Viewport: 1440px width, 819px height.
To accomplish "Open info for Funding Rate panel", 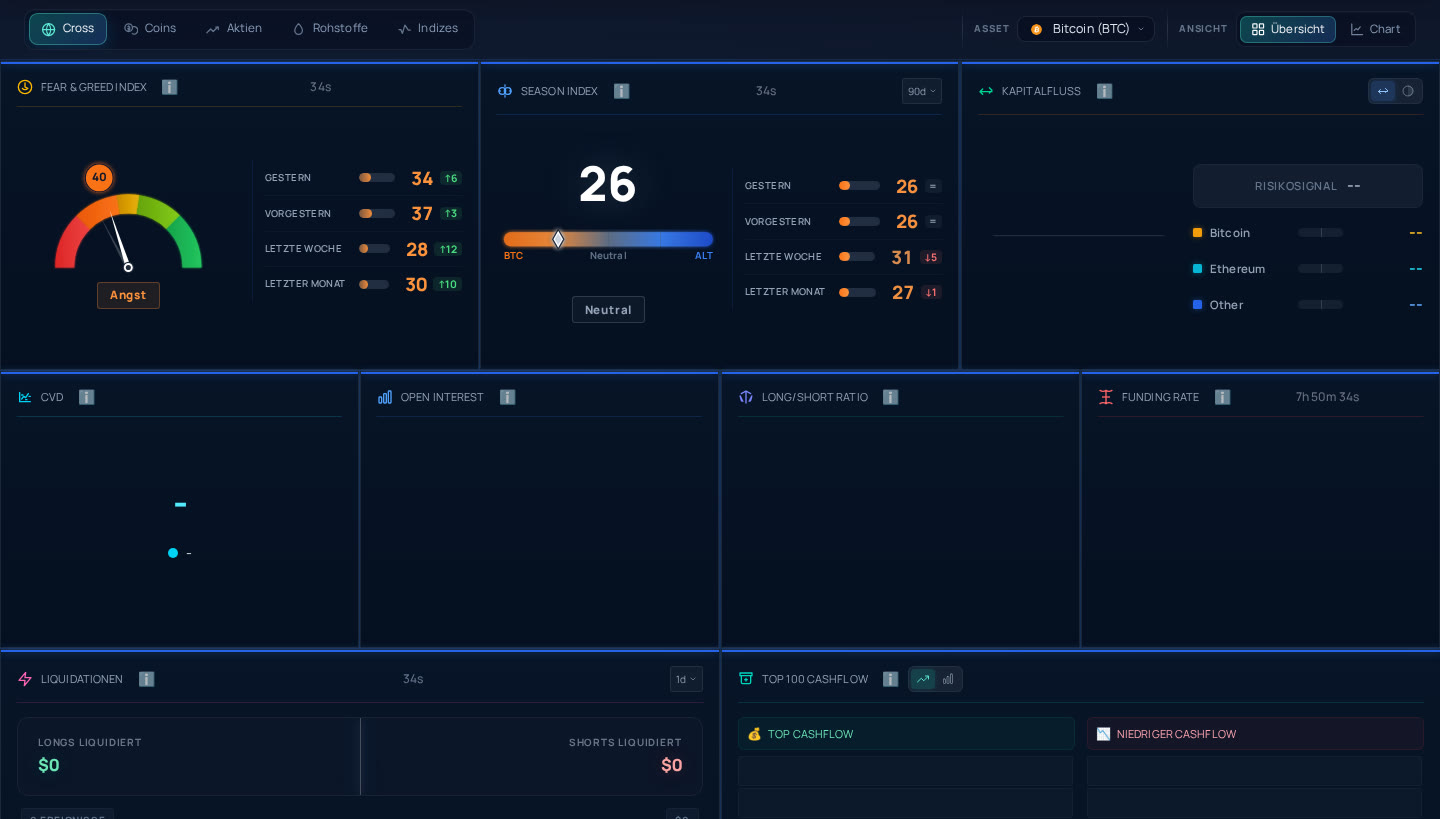I will pos(1222,397).
